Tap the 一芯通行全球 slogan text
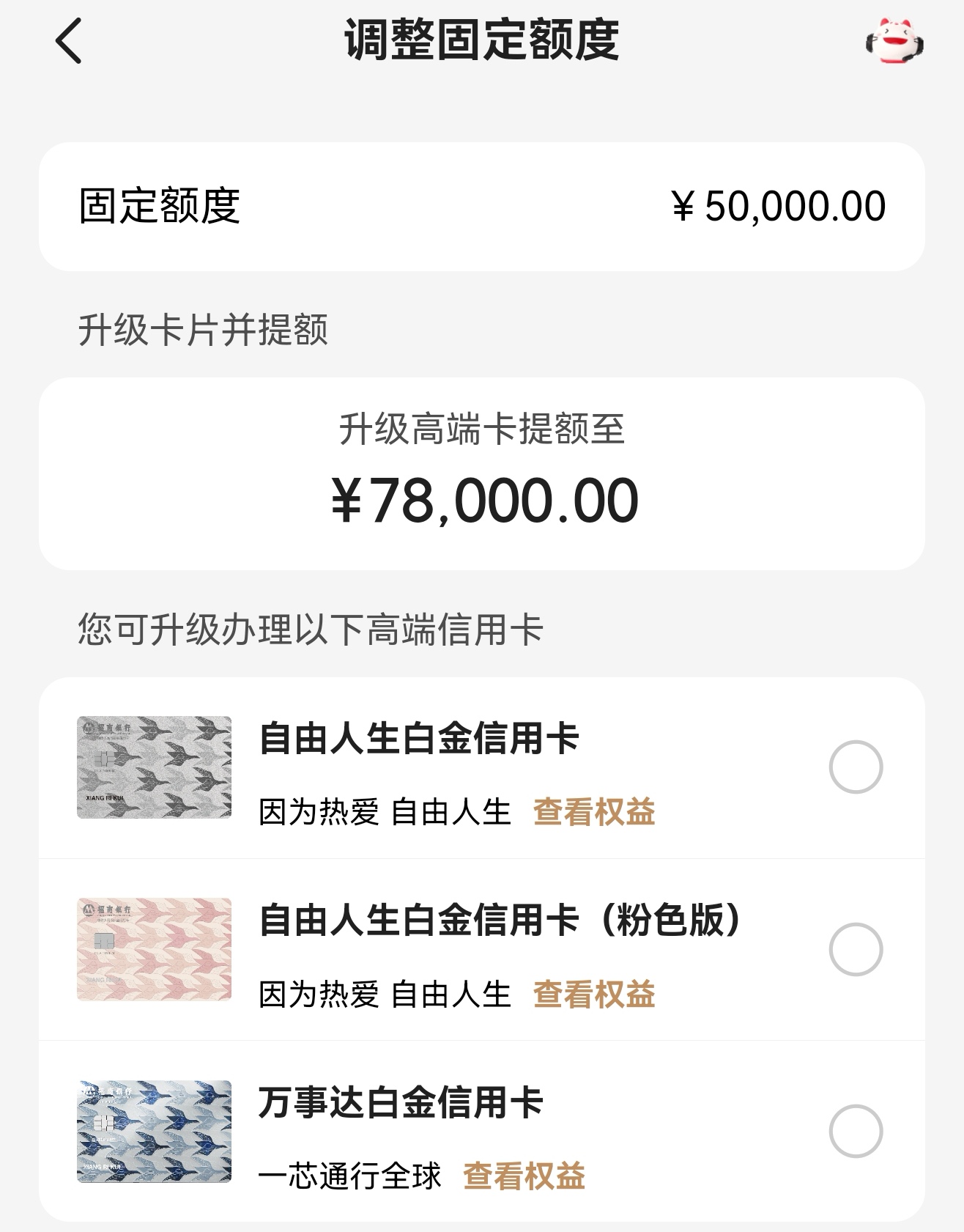 349,1176
